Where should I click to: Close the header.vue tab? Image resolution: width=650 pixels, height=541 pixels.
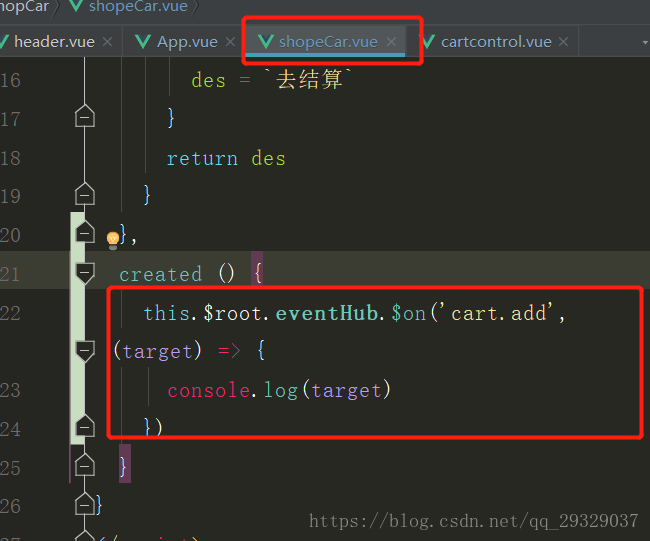point(108,41)
